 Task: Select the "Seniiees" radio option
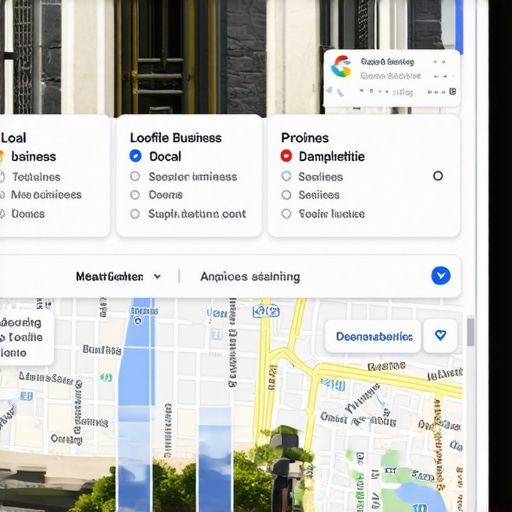[286, 176]
